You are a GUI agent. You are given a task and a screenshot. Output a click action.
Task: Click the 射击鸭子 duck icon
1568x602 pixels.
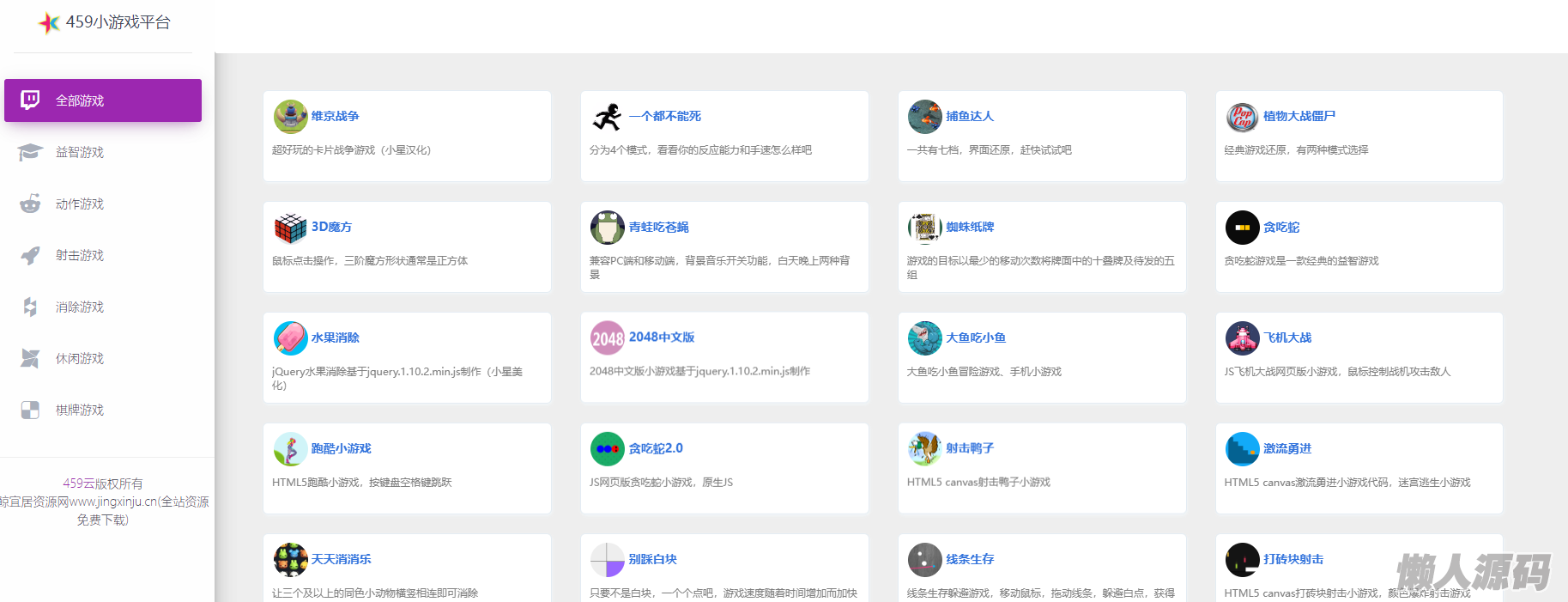(924, 449)
